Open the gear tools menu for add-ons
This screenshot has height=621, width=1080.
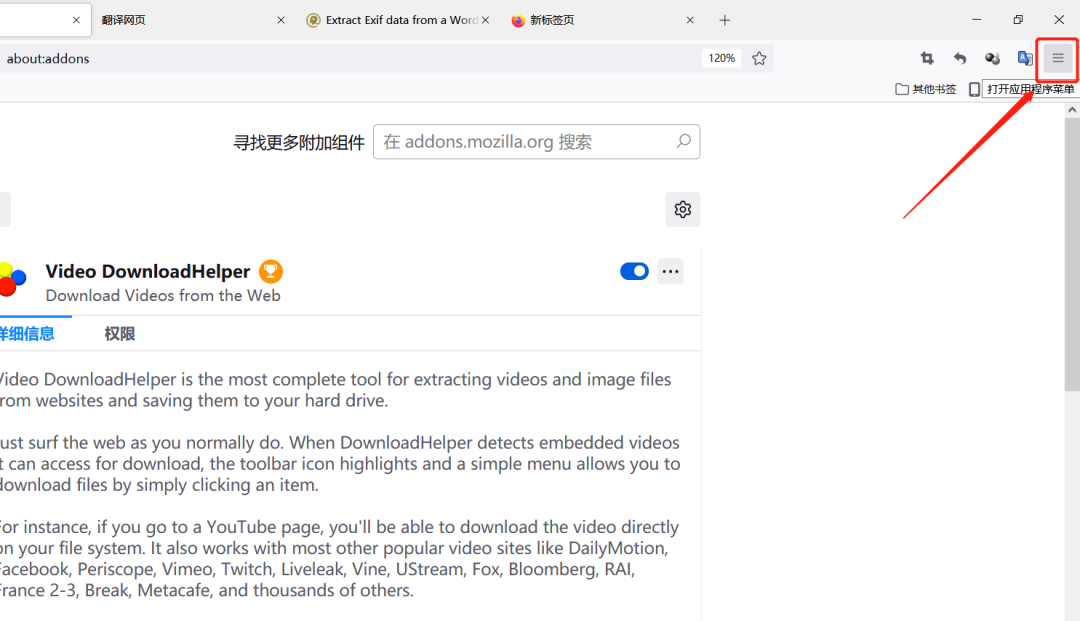coord(683,209)
